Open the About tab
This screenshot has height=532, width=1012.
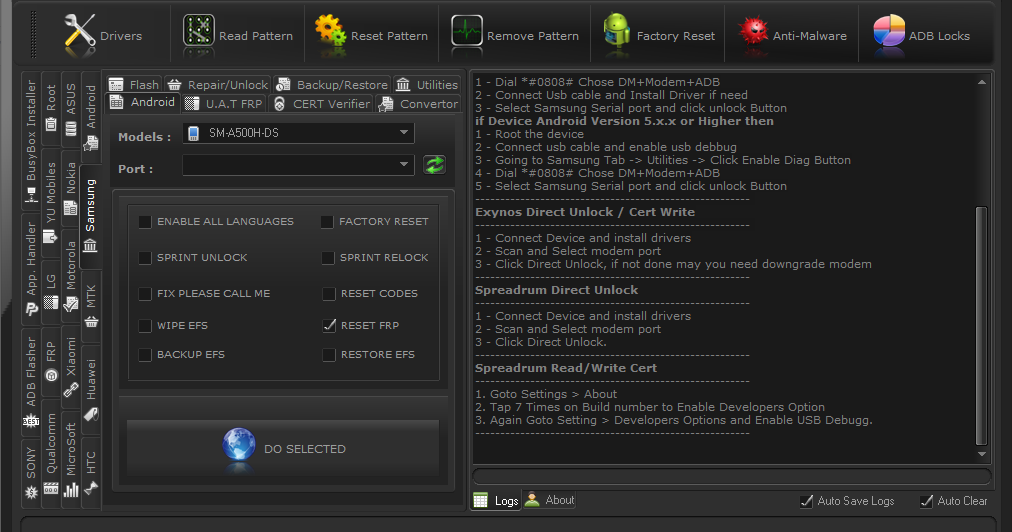tap(549, 500)
